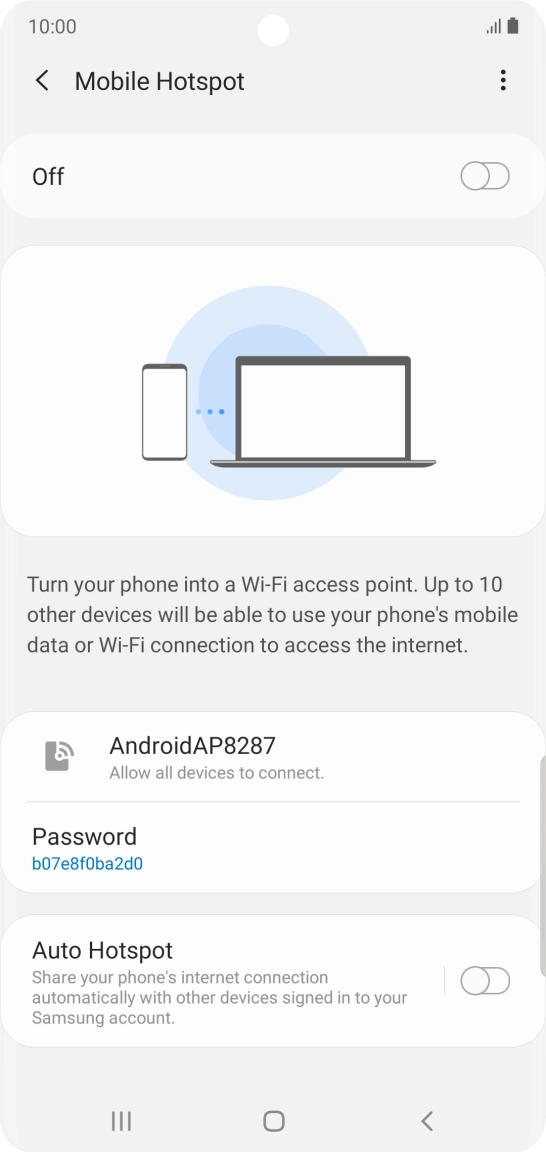This screenshot has height=1152, width=546.
Task: Tap the home navigation button
Action: (273, 1120)
